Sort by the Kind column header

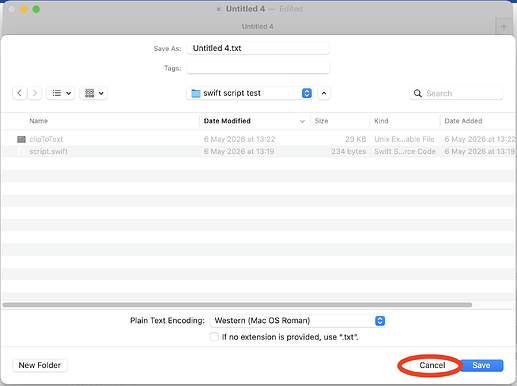pos(381,121)
